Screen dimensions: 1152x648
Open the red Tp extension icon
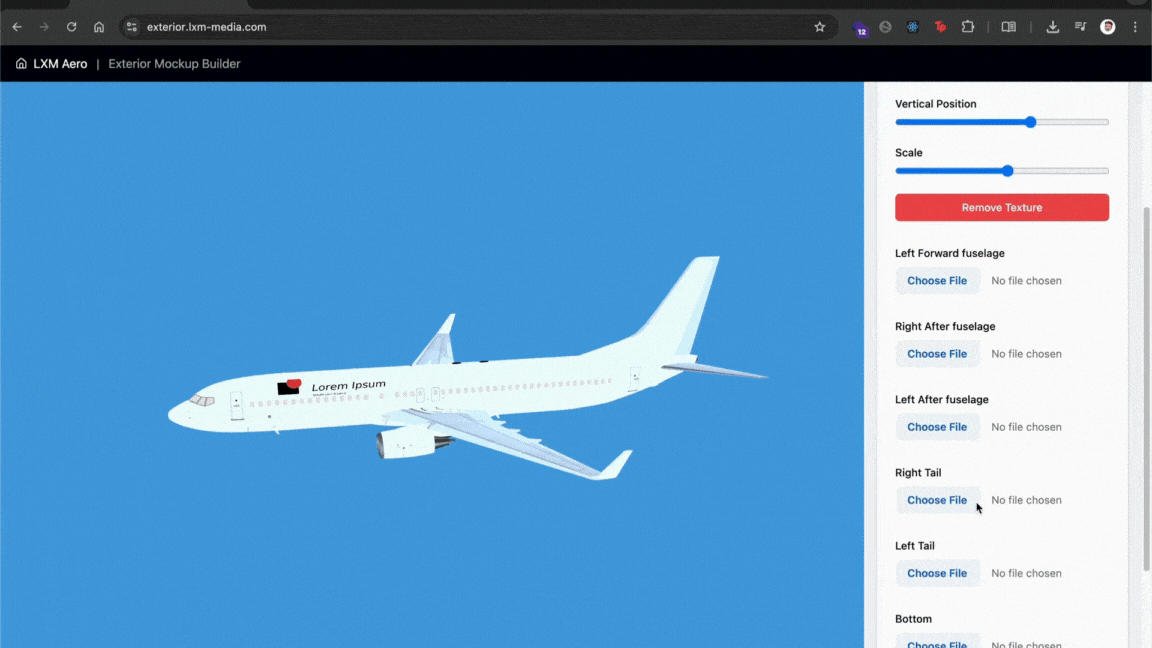point(940,27)
